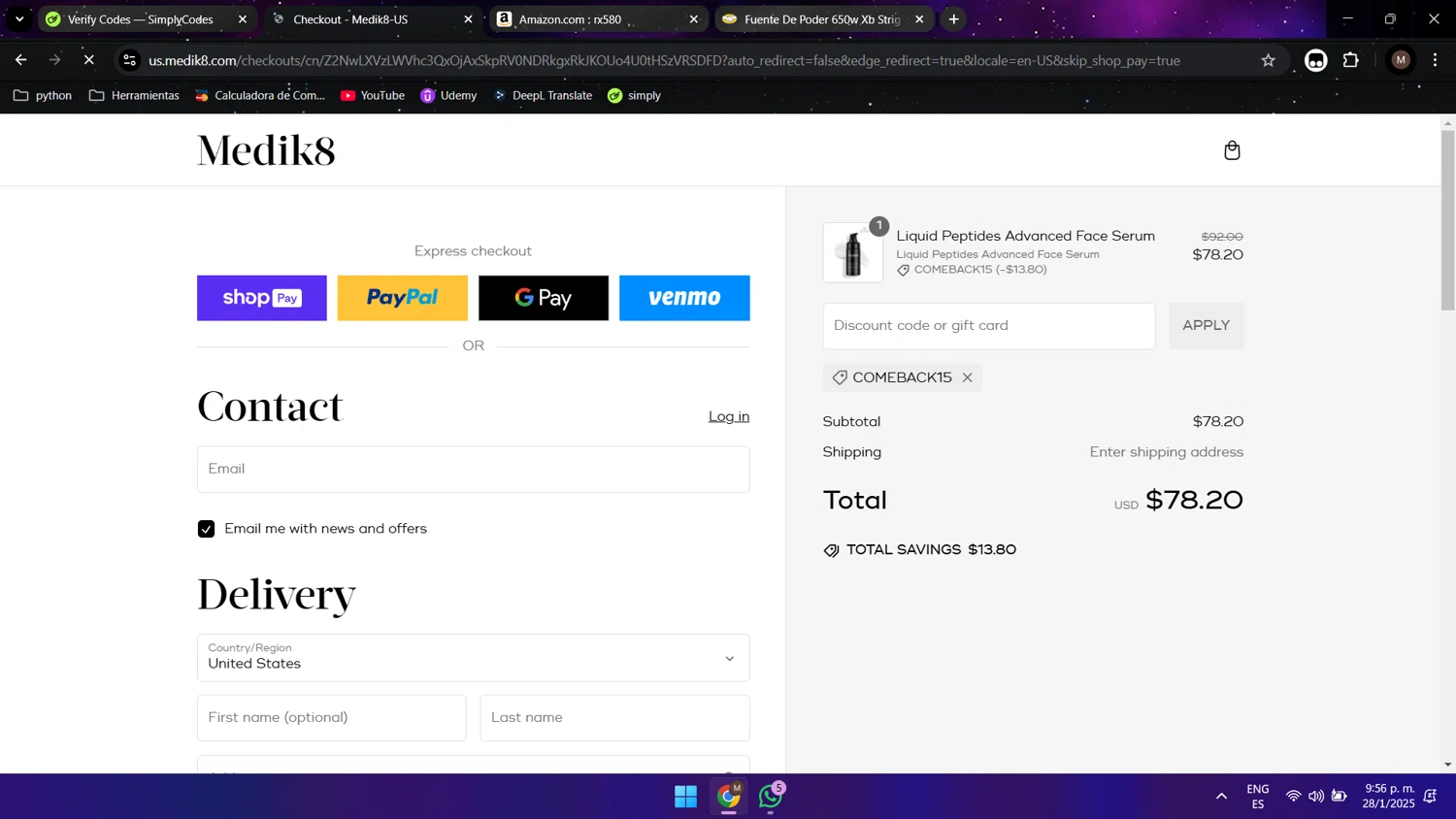Pay with Venmo express checkout
Image resolution: width=1456 pixels, height=819 pixels.
684,298
